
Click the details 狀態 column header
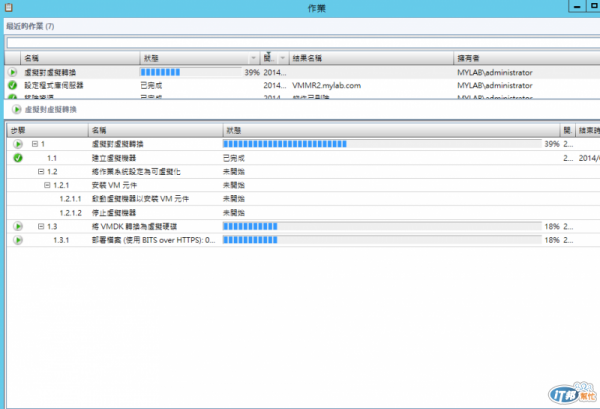click(391, 130)
